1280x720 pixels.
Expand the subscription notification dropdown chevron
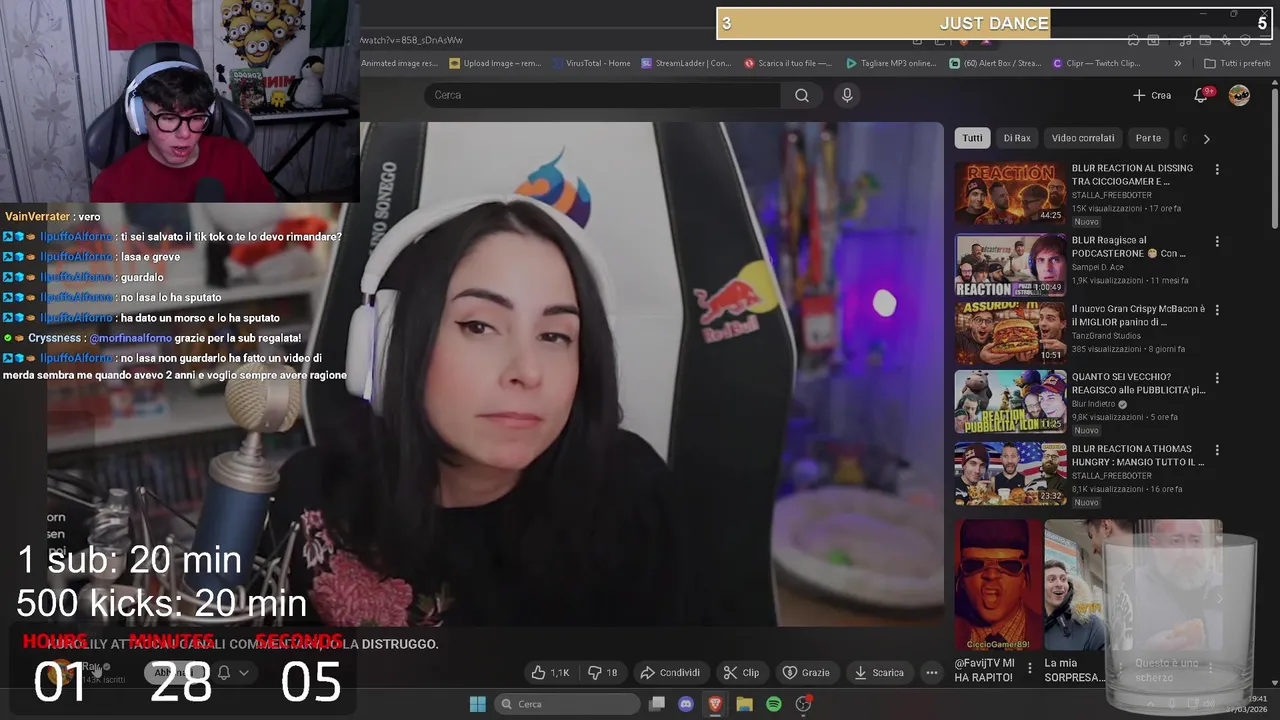pos(243,673)
